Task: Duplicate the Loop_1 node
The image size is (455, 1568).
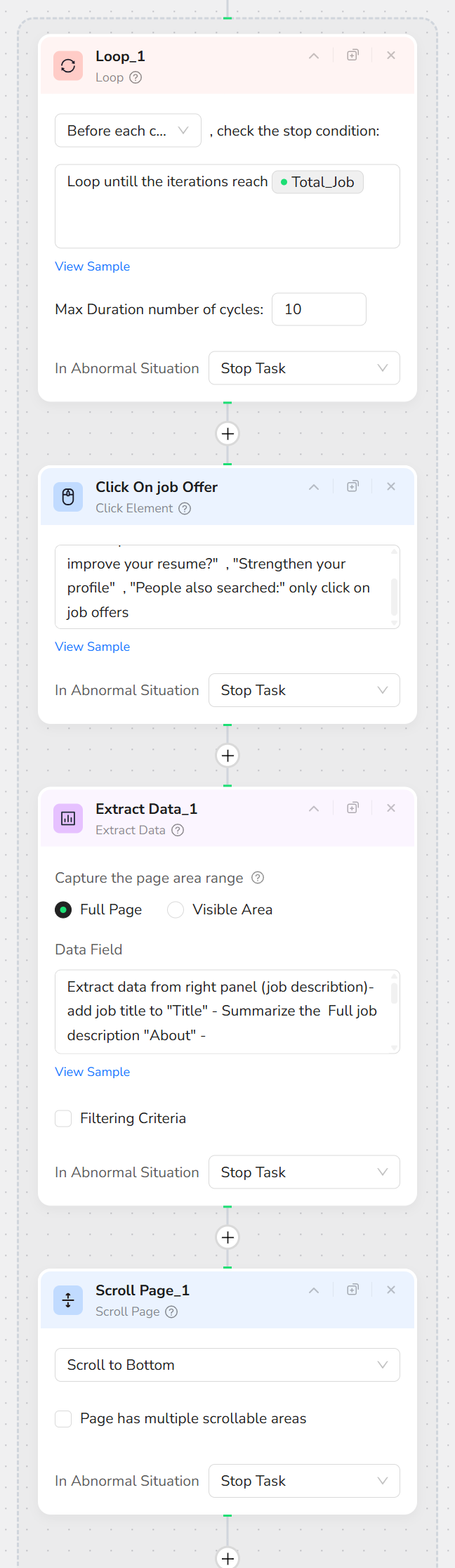Action: point(352,56)
